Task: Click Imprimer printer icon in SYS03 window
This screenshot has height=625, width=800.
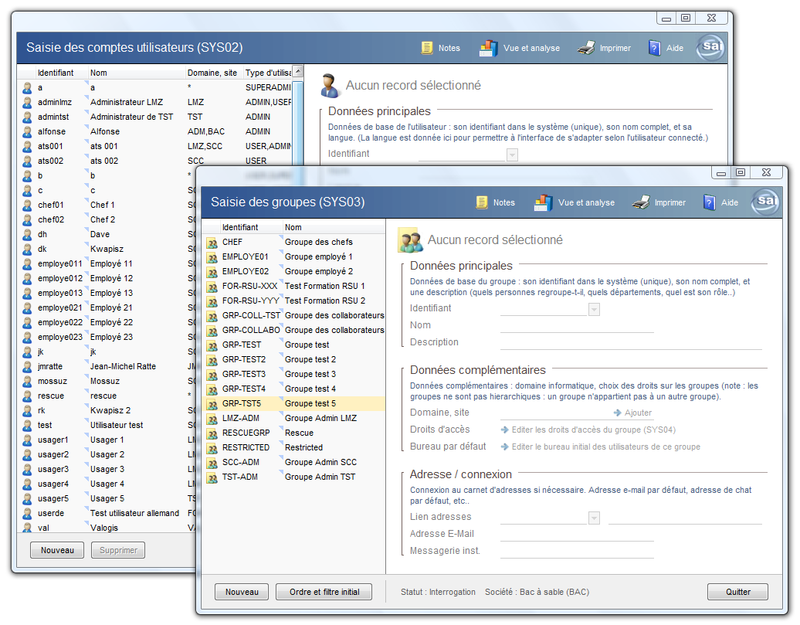Action: [x=641, y=202]
